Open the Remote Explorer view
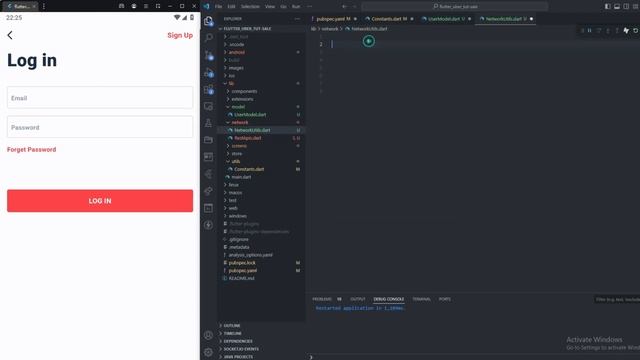Screen dimensions: 640x360 tap(208, 107)
